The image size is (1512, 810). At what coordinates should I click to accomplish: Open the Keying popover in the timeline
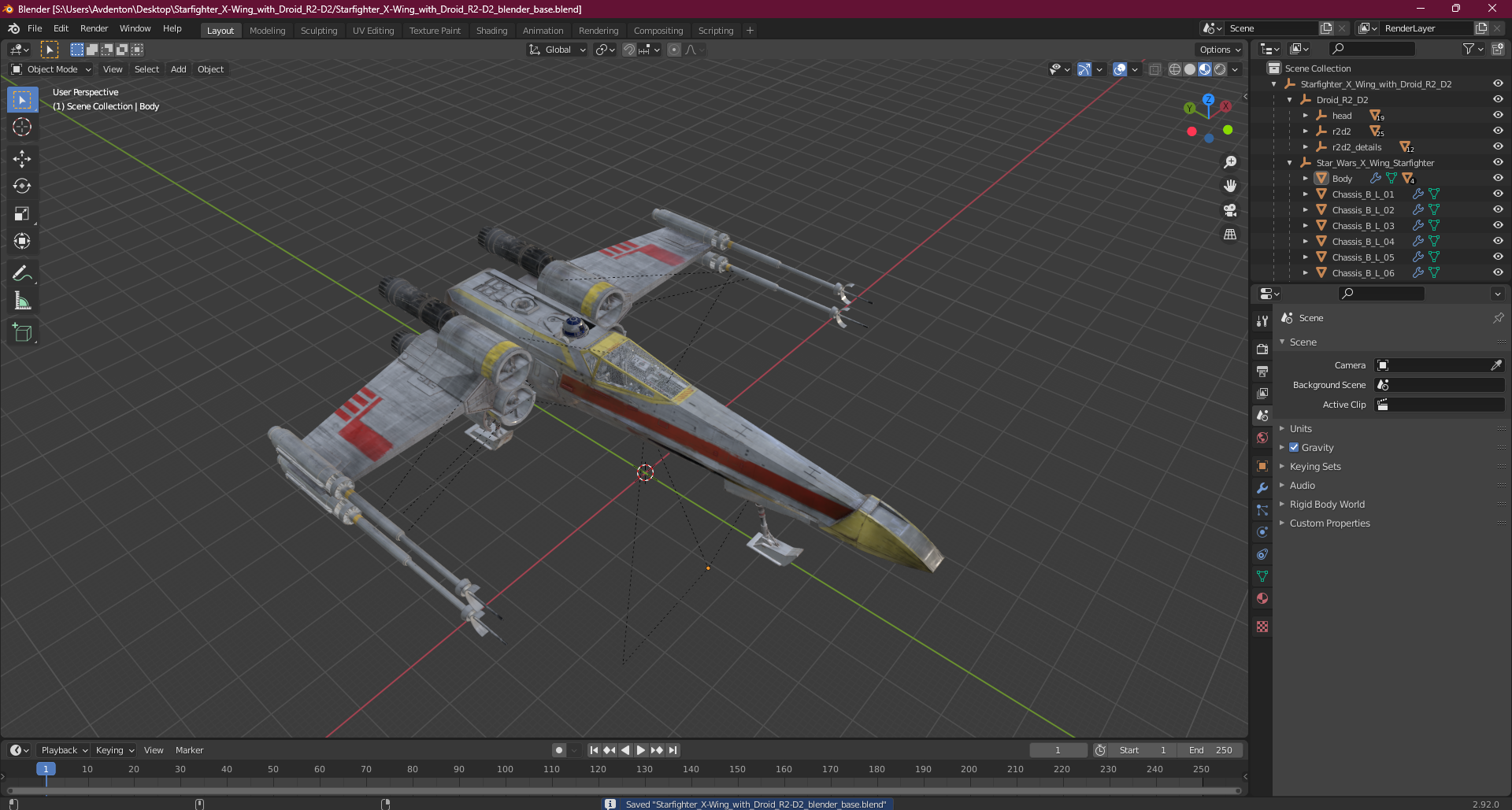[114, 750]
